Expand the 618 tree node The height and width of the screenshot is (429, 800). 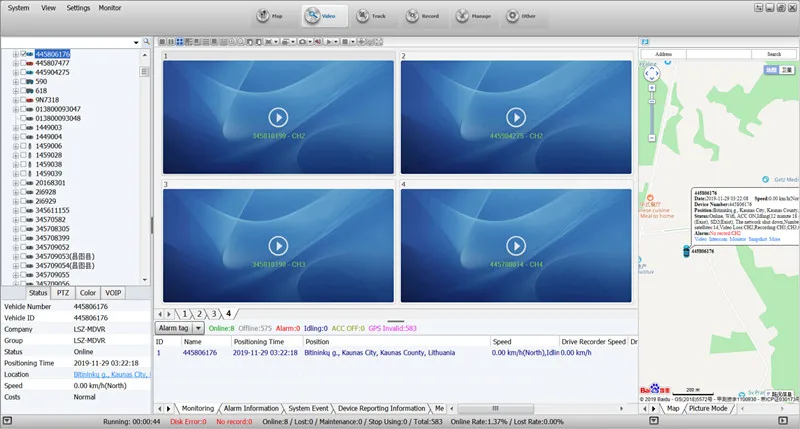(x=15, y=90)
